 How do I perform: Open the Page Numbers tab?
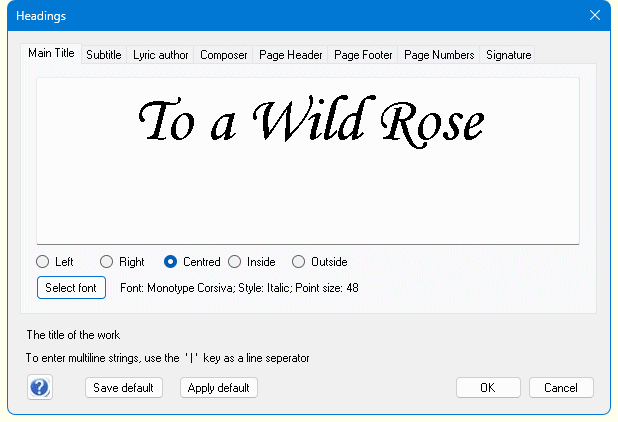pos(439,55)
